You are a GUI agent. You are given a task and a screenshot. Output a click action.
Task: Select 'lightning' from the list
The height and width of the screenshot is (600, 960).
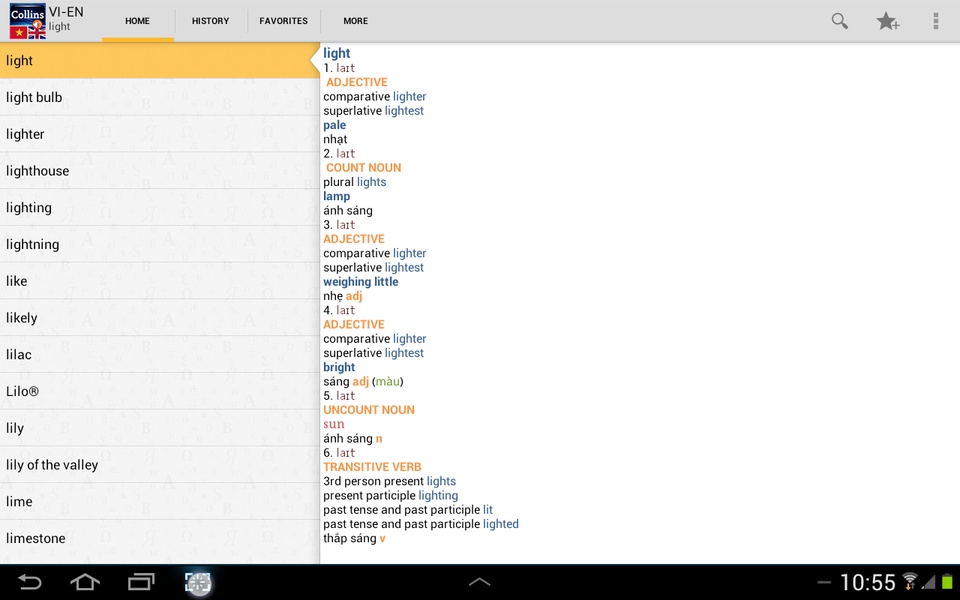[x=159, y=244]
